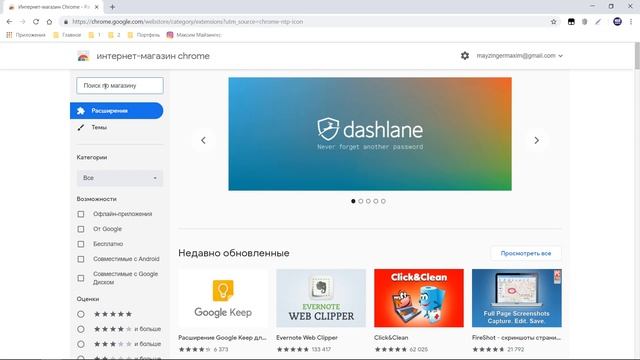Open the browser profile avatar

[x=617, y=22]
